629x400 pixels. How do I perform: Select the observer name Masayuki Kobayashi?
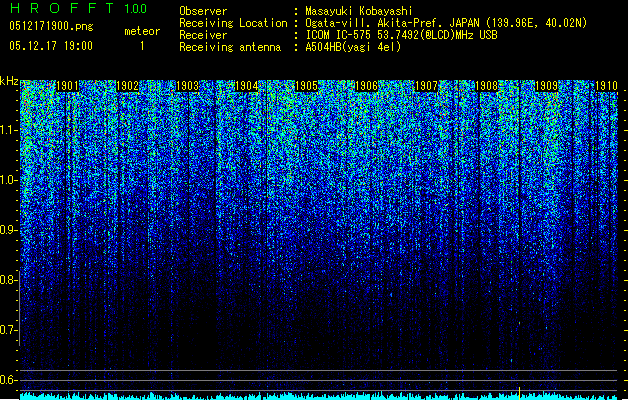(x=359, y=11)
